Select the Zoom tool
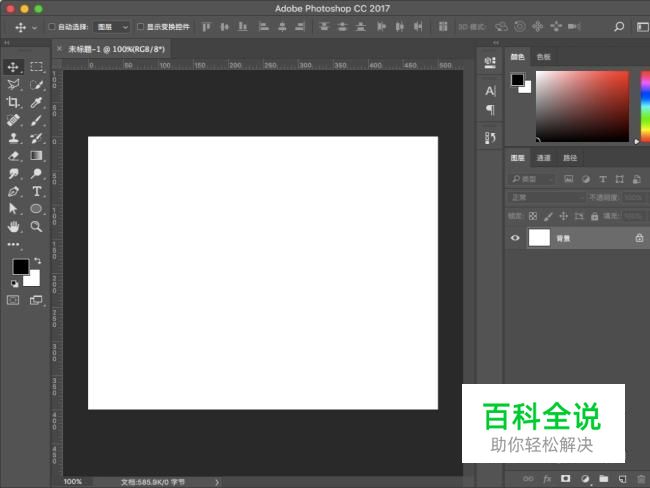Screen dimensions: 650x488 [36, 227]
